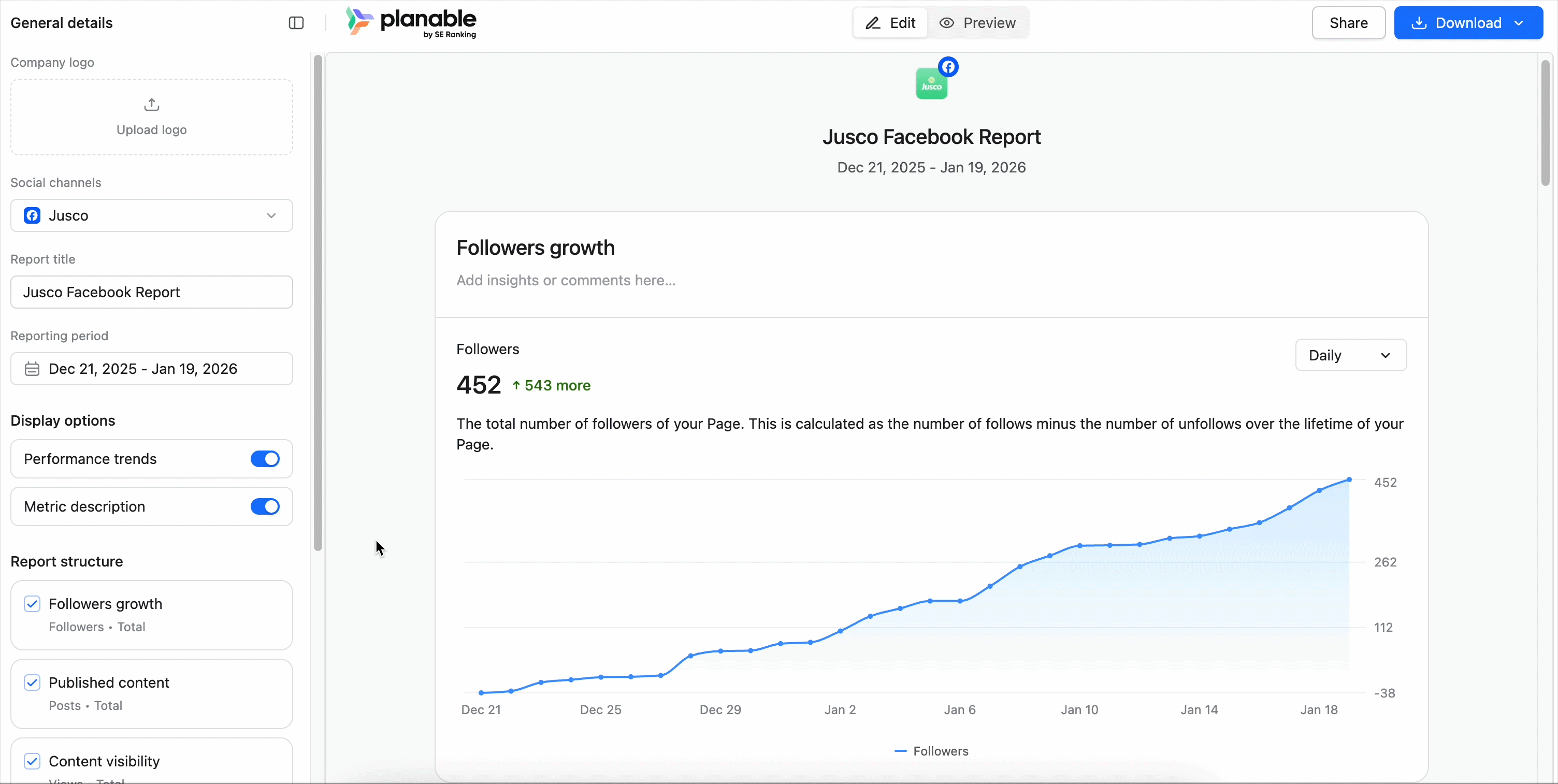The width and height of the screenshot is (1558, 784).
Task: Open the Daily interval dropdown
Action: point(1350,355)
